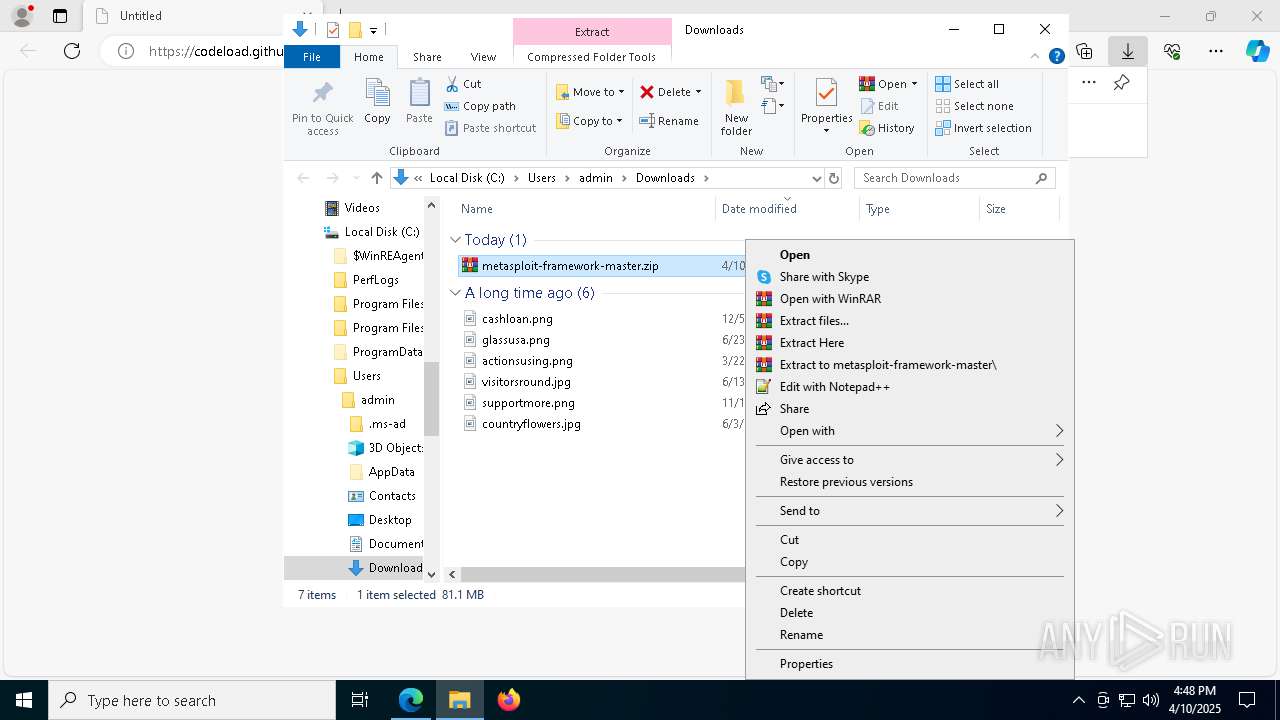Screen dimensions: 1280x720
Task: Open Copilot icon in Edge
Action: pos(1257,51)
